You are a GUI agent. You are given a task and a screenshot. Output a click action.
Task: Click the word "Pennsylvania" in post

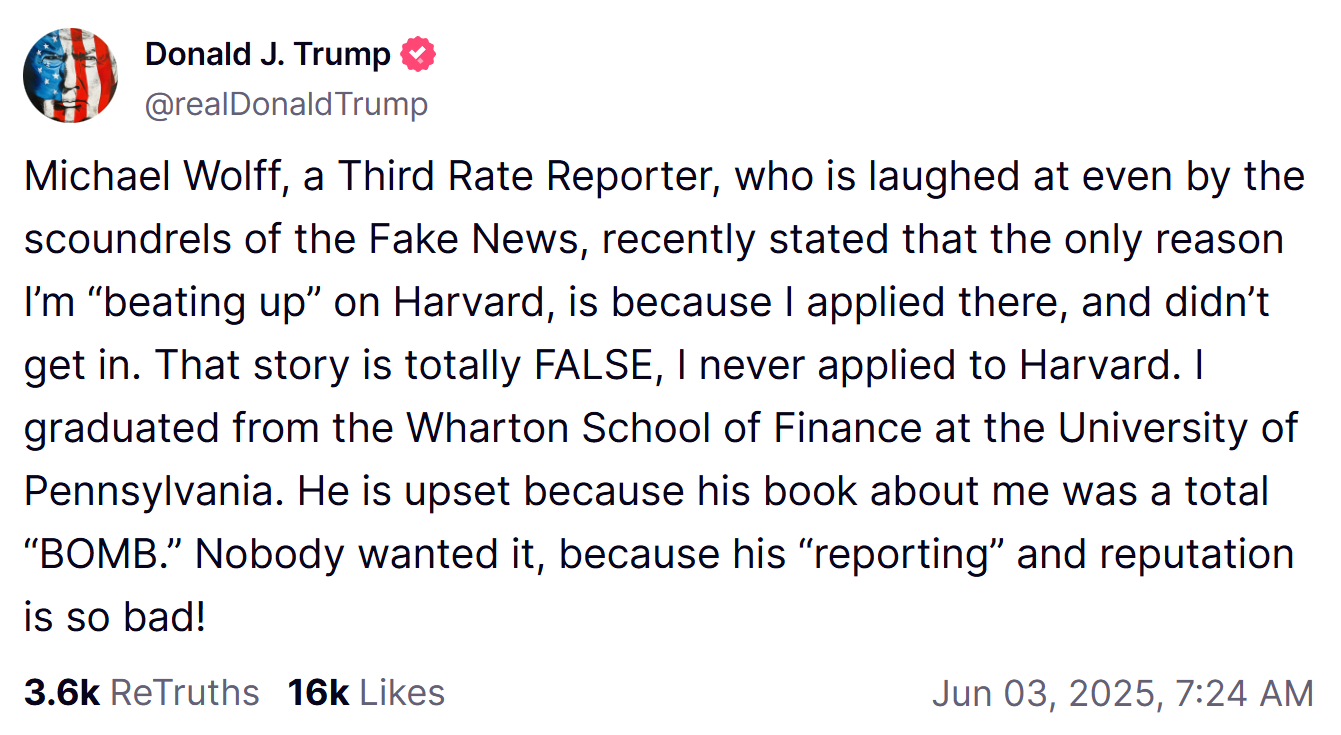pos(155,492)
